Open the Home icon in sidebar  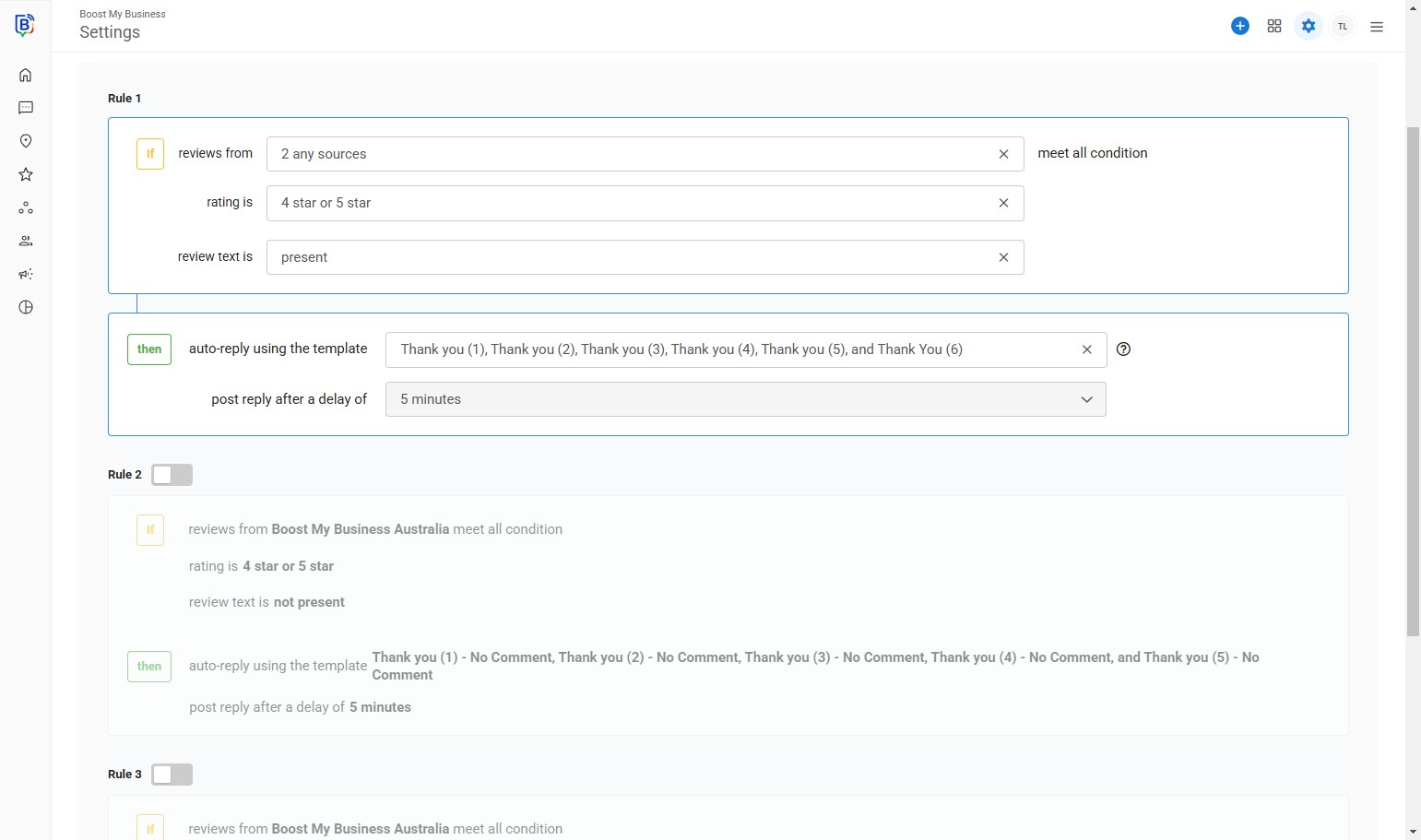click(x=26, y=76)
